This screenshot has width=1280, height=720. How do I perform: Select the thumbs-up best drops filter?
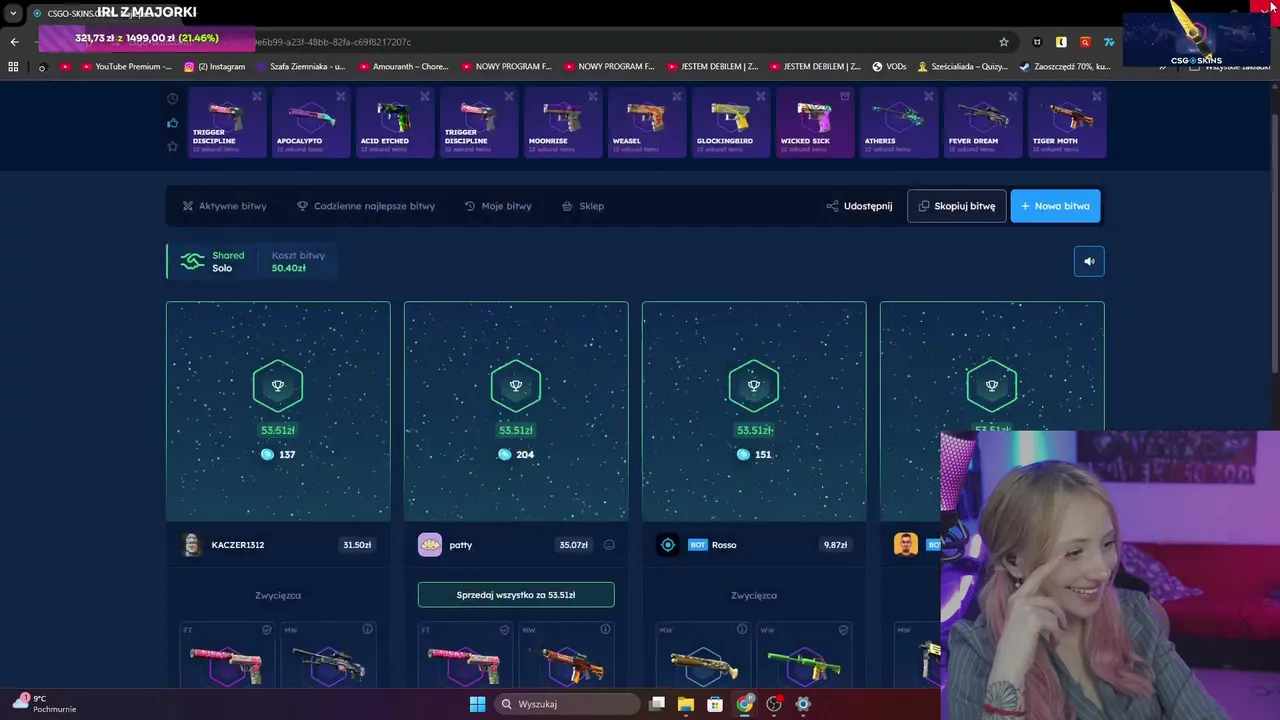pyautogui.click(x=172, y=123)
